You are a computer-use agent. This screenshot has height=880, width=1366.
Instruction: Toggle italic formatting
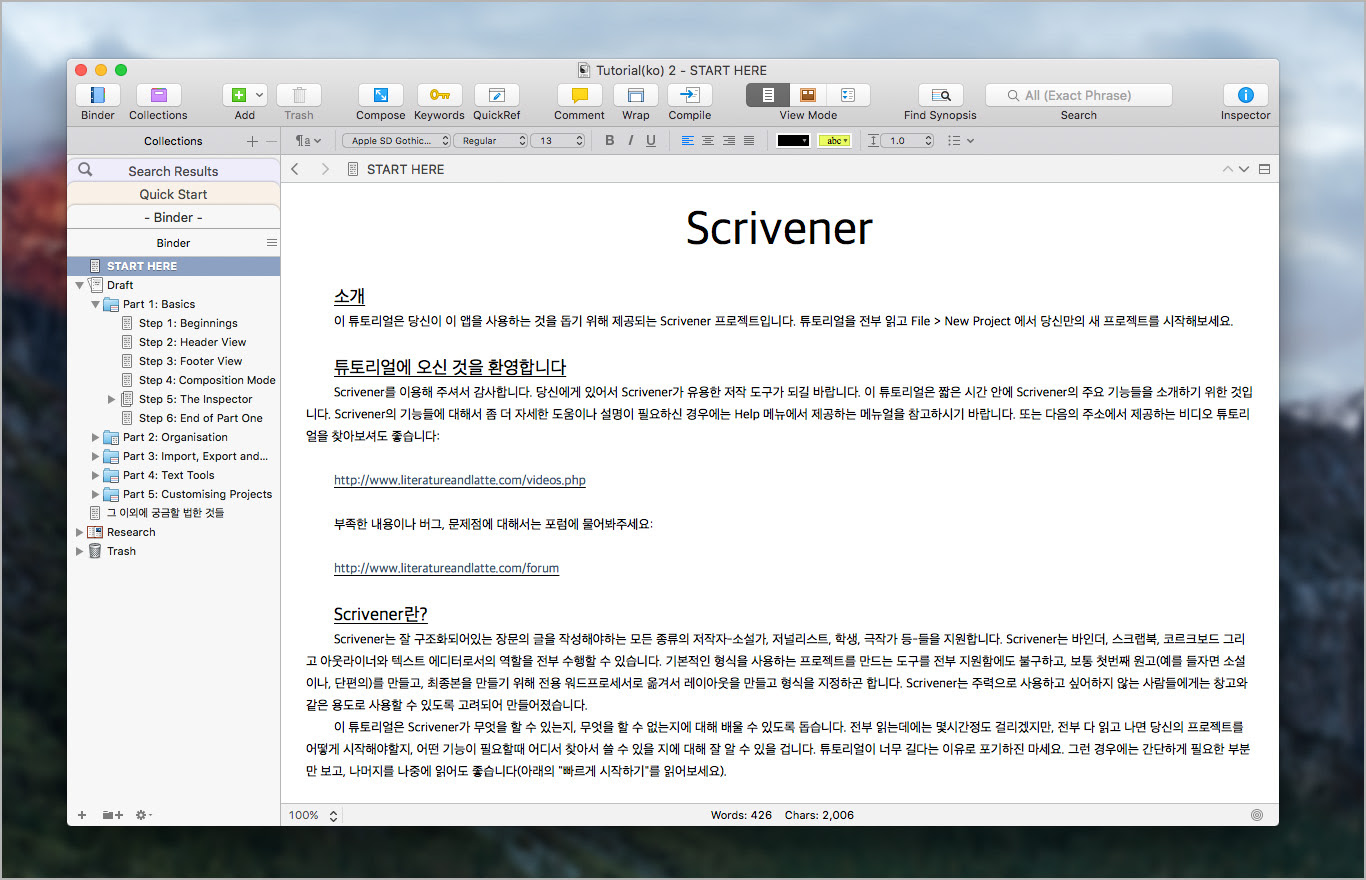[x=630, y=141]
